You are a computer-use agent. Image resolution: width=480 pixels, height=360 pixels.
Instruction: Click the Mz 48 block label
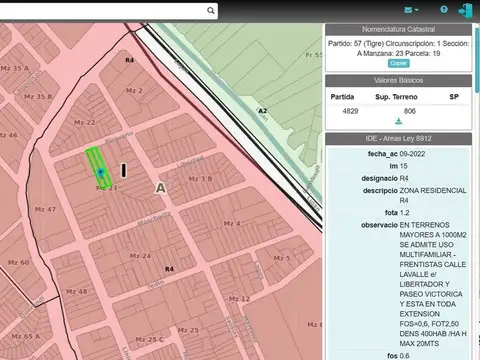[77, 292]
